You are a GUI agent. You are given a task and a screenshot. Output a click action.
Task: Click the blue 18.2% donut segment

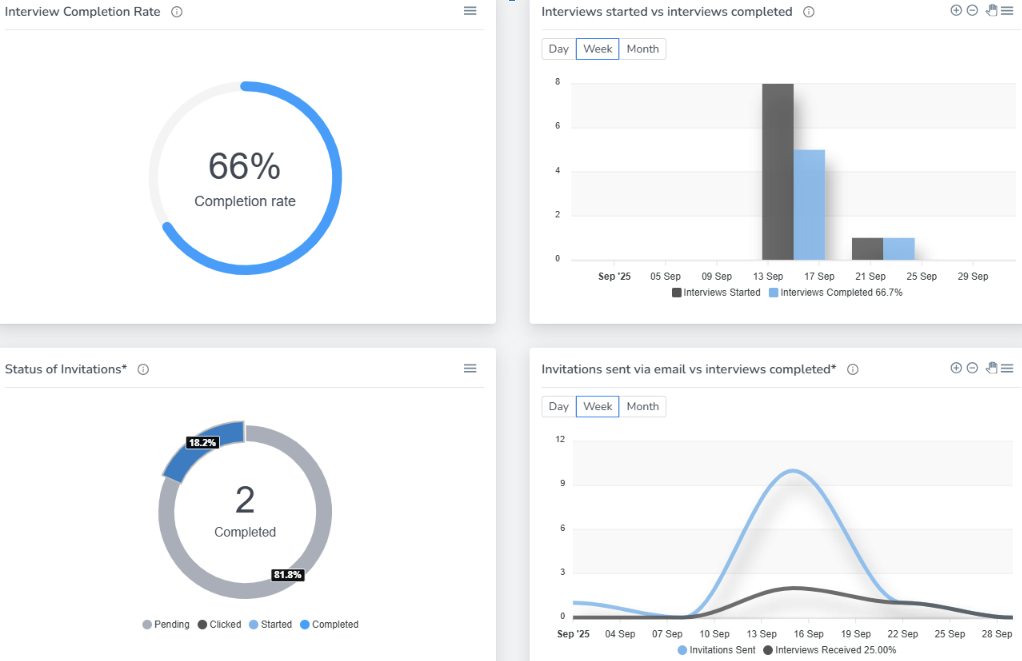(201, 452)
